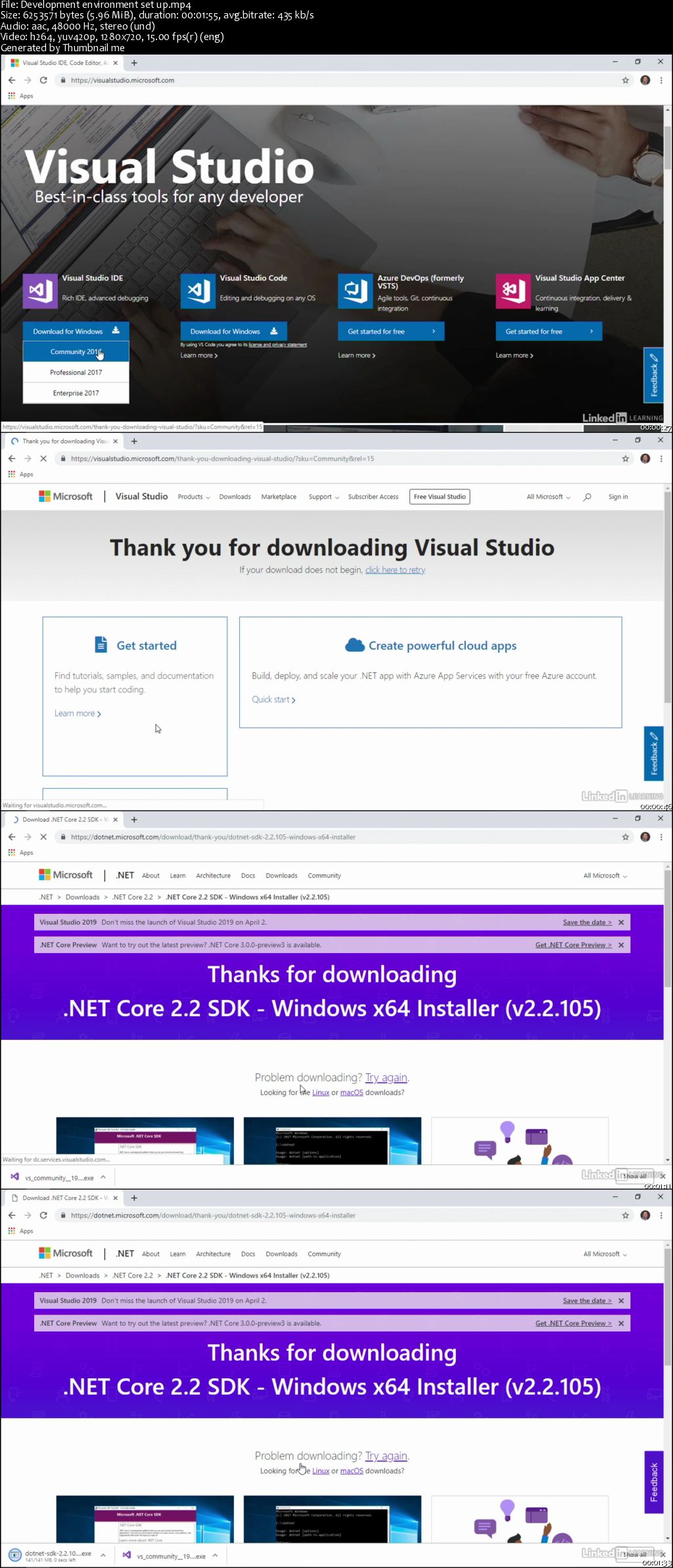Viewport: 673px width, 1568px height.
Task: Open Learn more under Visual Studio Code
Action: (x=198, y=355)
